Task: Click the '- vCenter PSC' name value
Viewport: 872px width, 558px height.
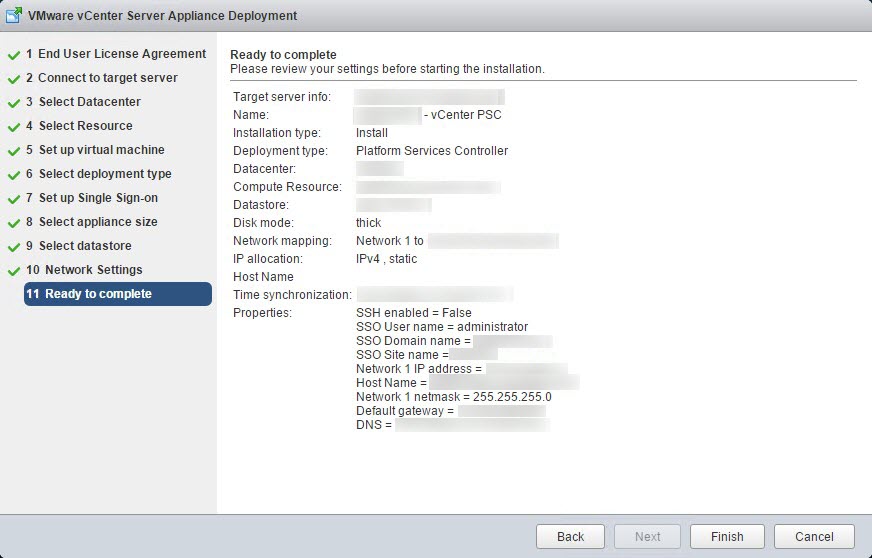Action: (x=463, y=115)
